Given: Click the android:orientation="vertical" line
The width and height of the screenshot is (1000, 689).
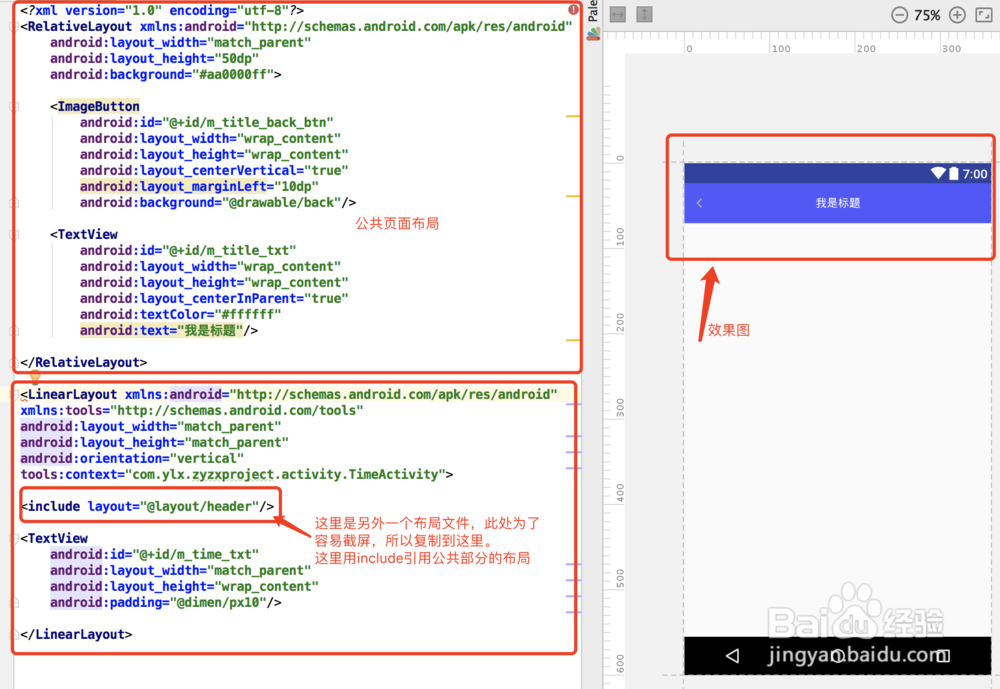Looking at the screenshot, I should coord(132,458).
